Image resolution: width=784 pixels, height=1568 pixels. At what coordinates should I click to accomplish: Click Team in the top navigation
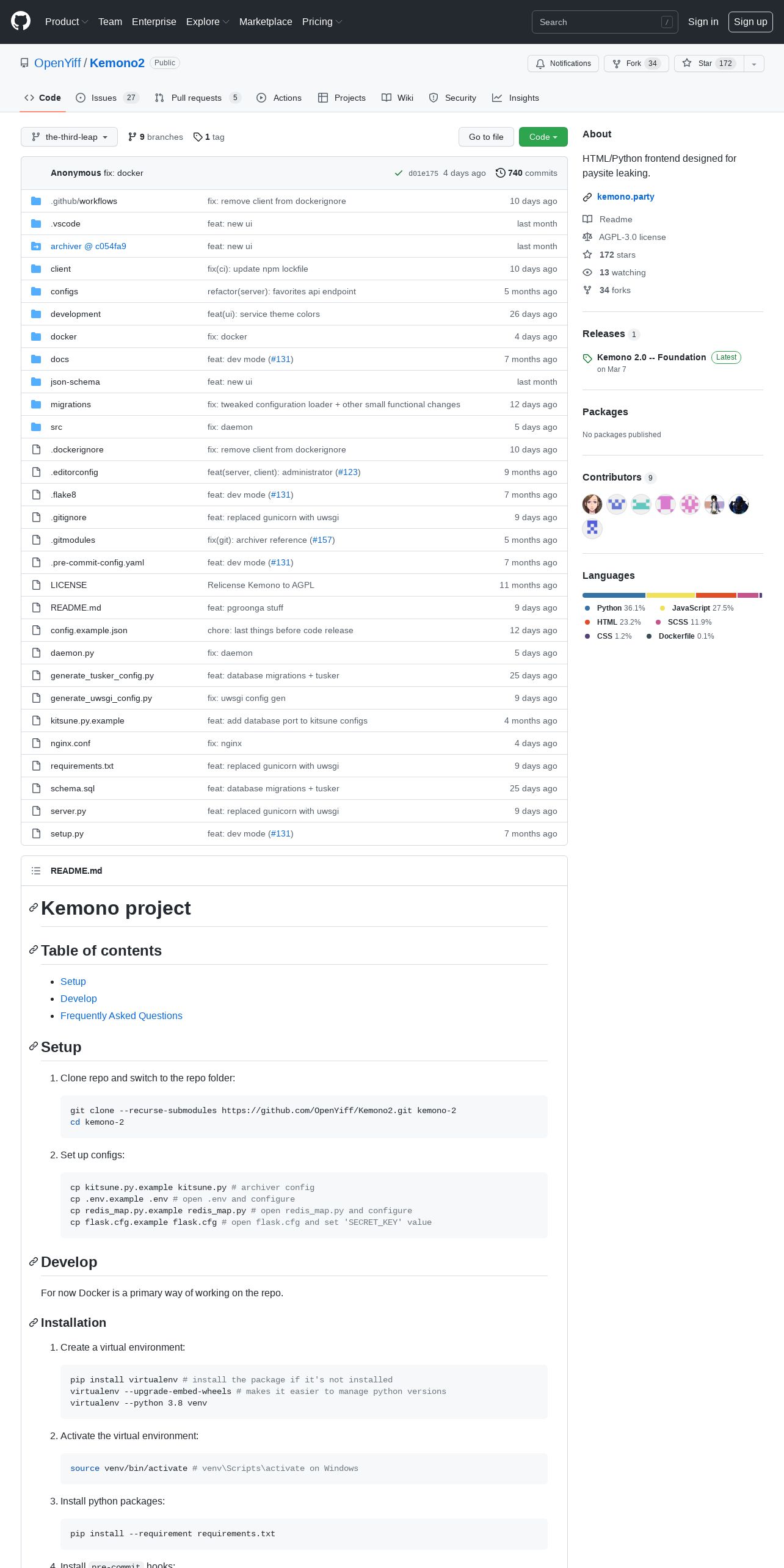click(110, 21)
